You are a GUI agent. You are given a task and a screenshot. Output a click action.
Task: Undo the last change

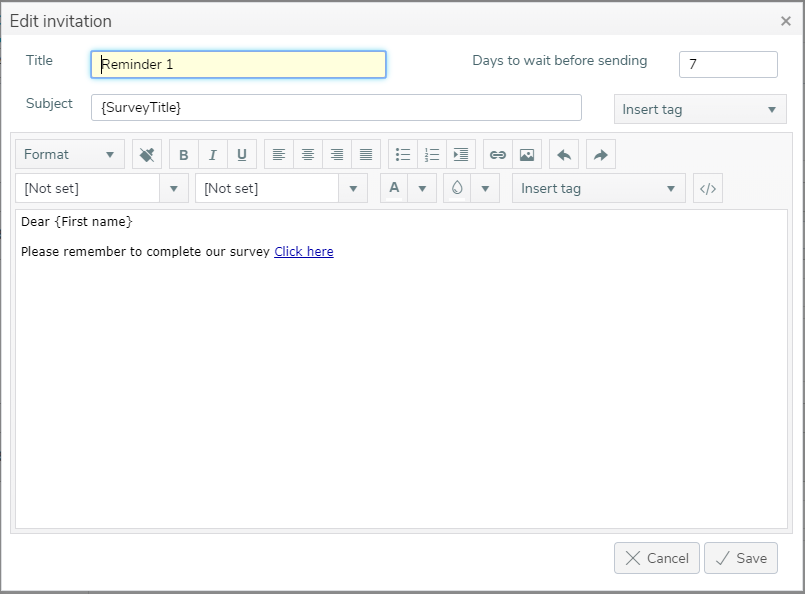coord(564,155)
